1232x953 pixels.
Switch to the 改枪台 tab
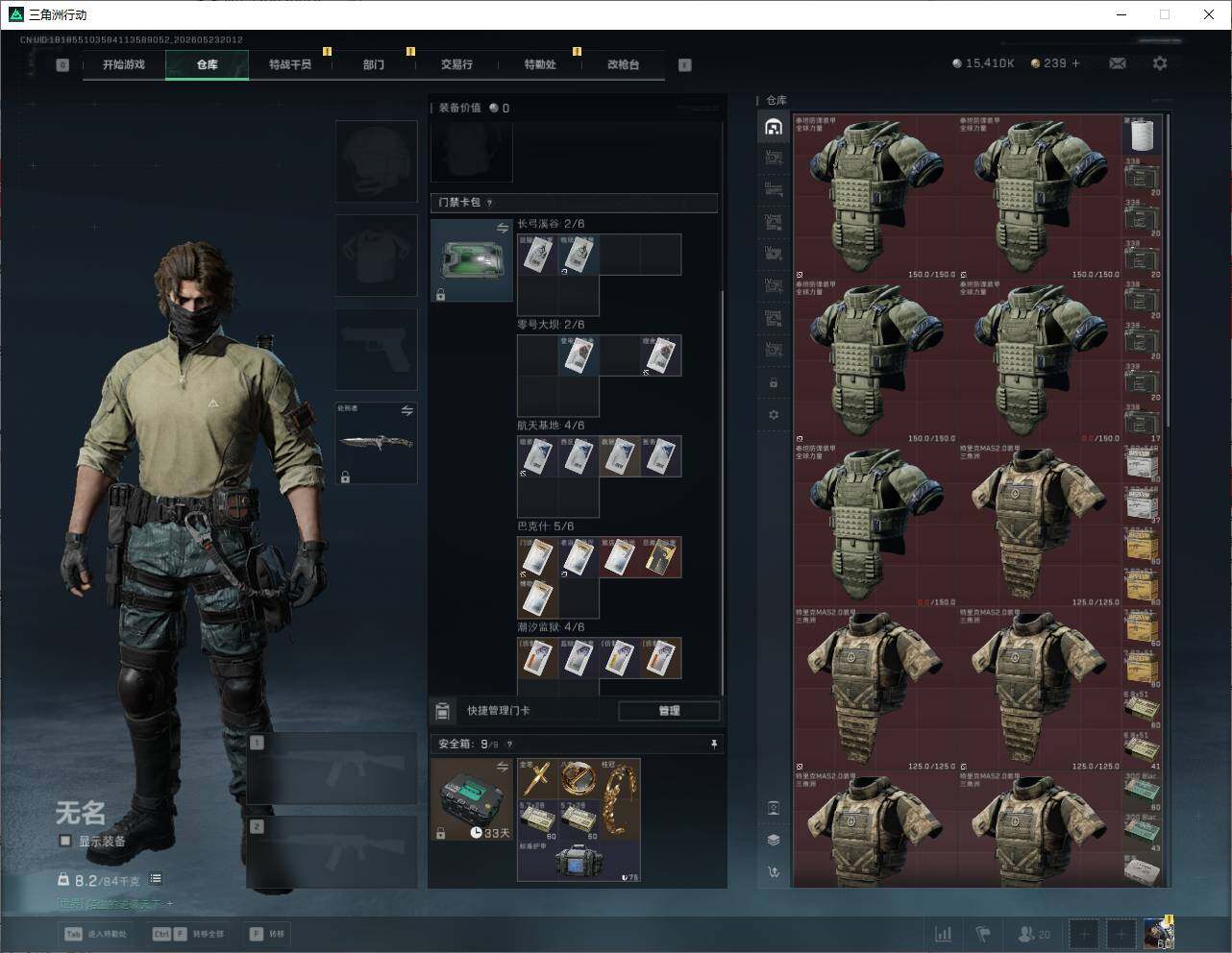pyautogui.click(x=623, y=64)
